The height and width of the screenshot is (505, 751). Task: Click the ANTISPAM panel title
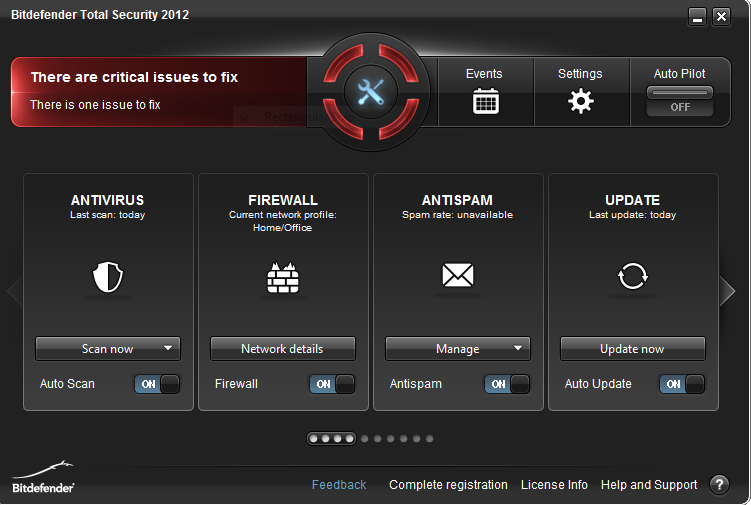[x=457, y=200]
